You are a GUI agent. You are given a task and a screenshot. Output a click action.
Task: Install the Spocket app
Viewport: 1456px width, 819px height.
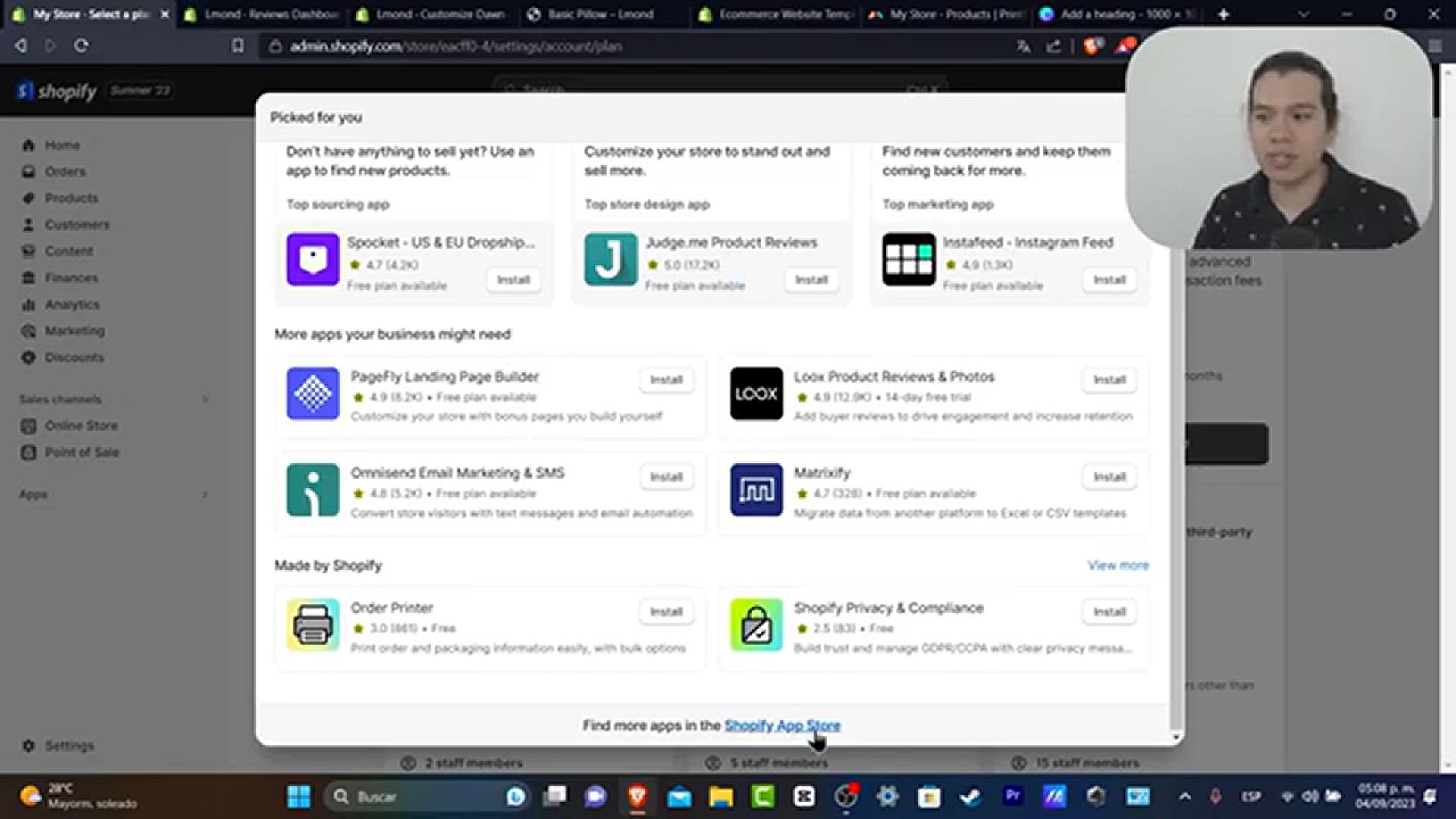tap(513, 280)
